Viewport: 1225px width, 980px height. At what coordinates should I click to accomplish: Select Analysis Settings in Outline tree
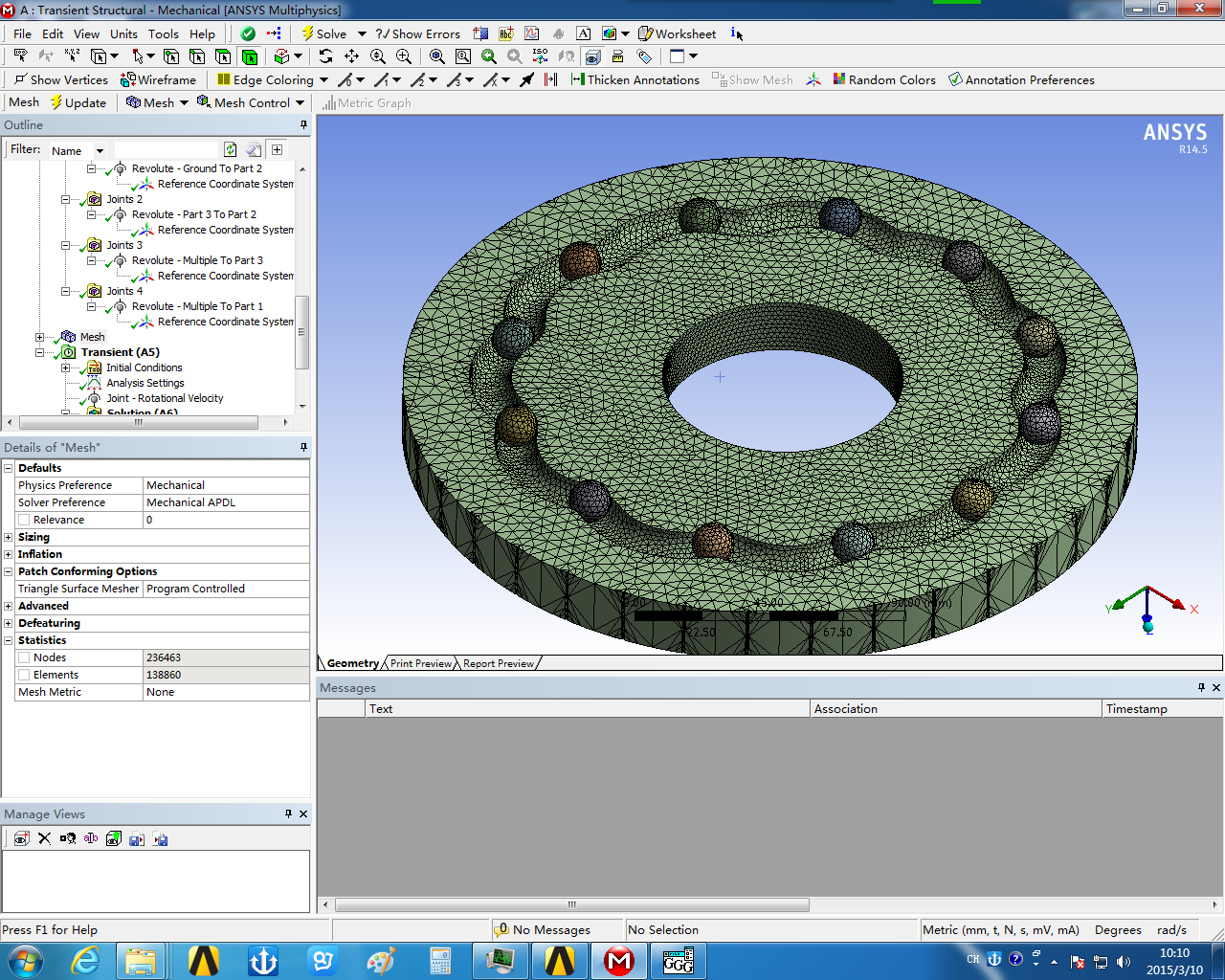pyautogui.click(x=145, y=383)
